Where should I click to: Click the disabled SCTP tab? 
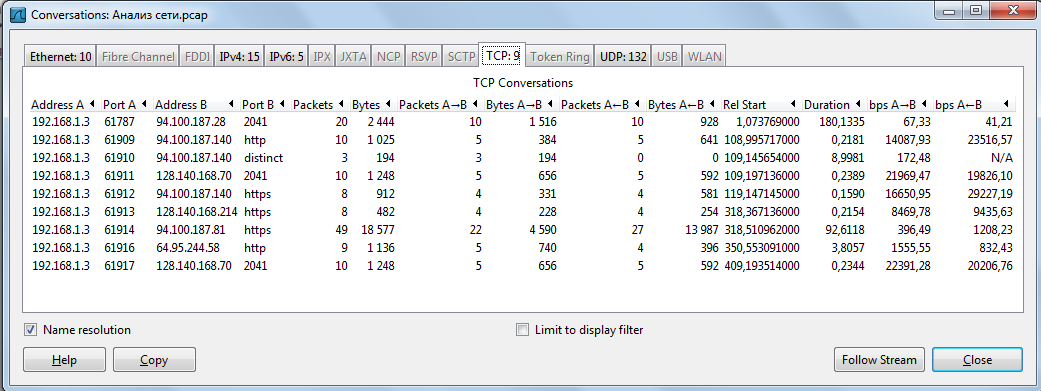click(x=461, y=57)
